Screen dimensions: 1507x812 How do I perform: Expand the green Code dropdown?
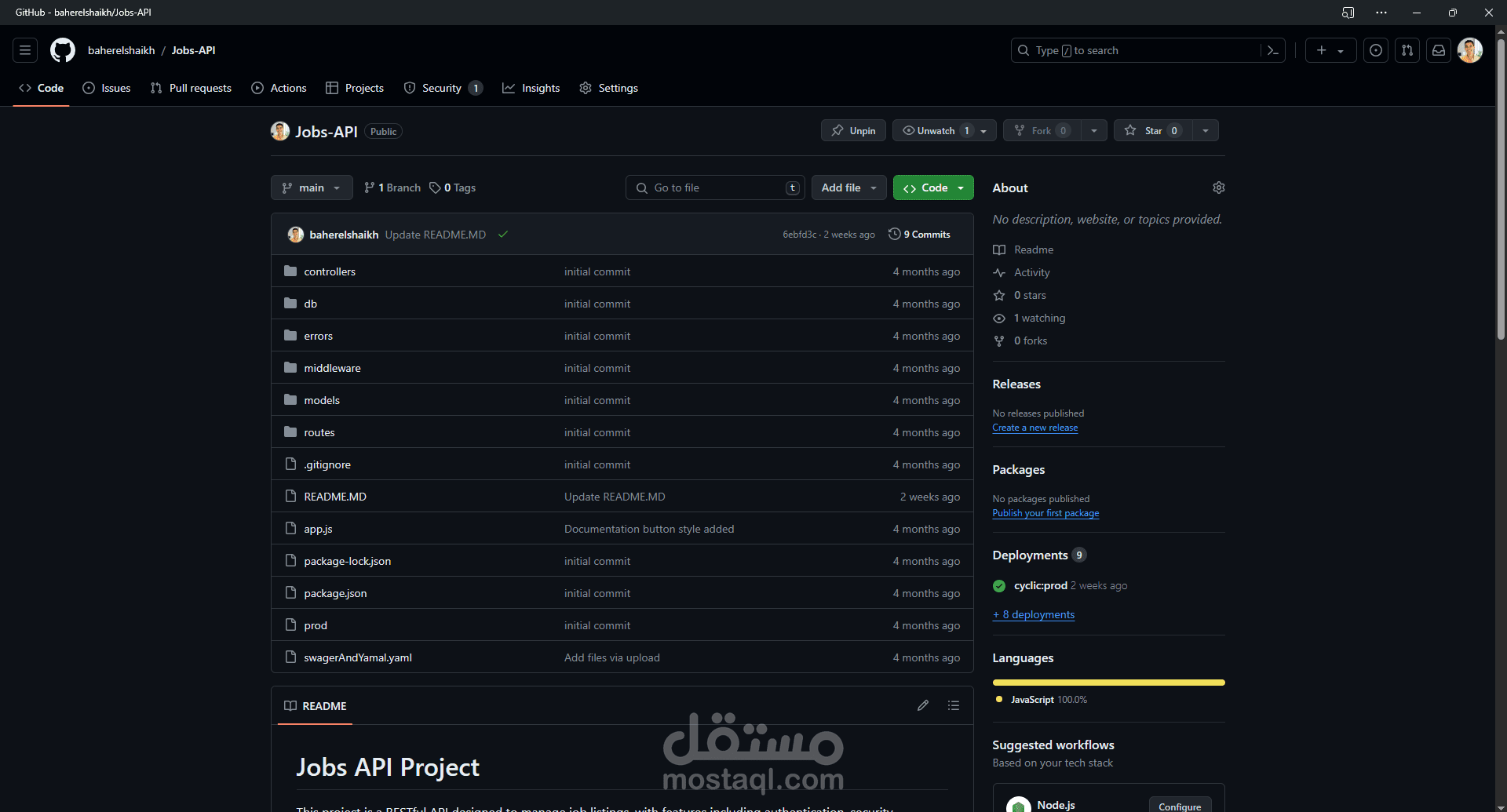(x=933, y=188)
